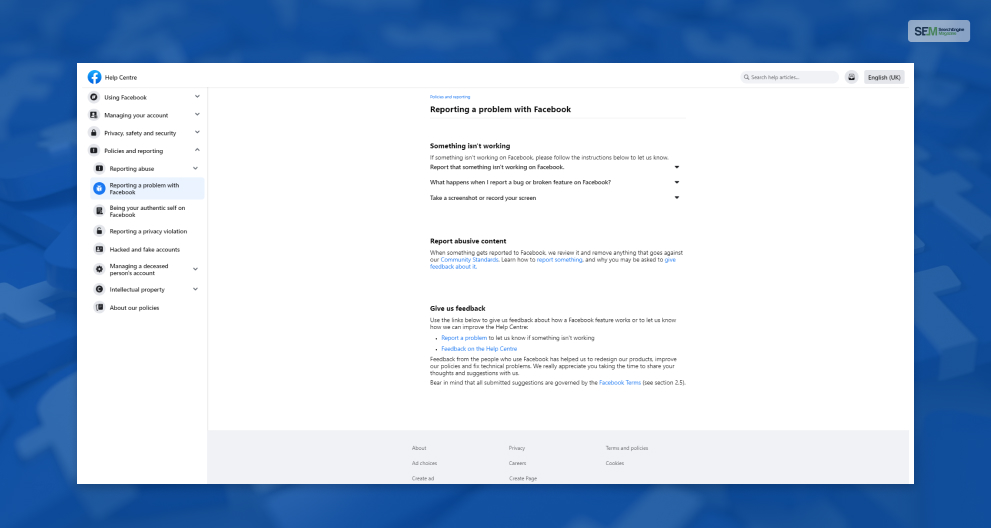Expand Privacy, safety and security chevron

click(197, 132)
